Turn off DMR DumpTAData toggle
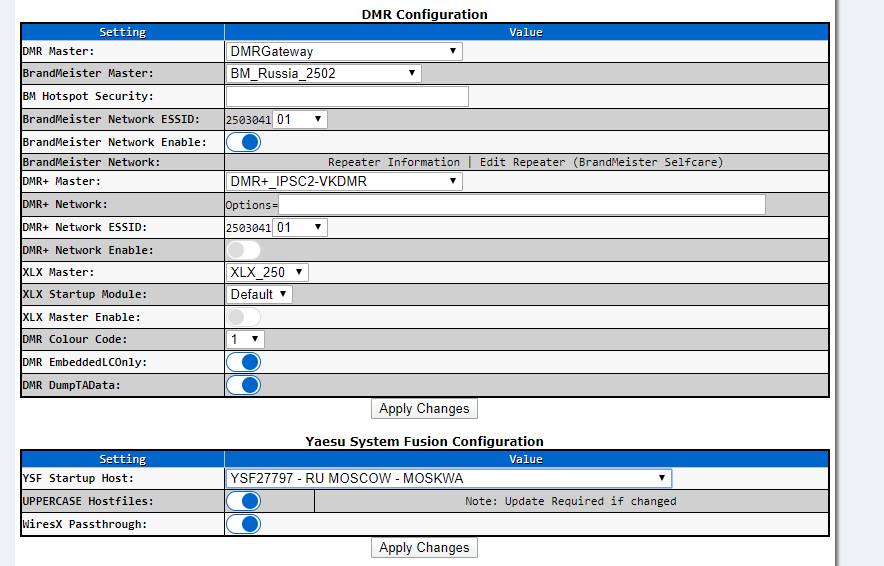The height and width of the screenshot is (566, 884). tap(244, 385)
